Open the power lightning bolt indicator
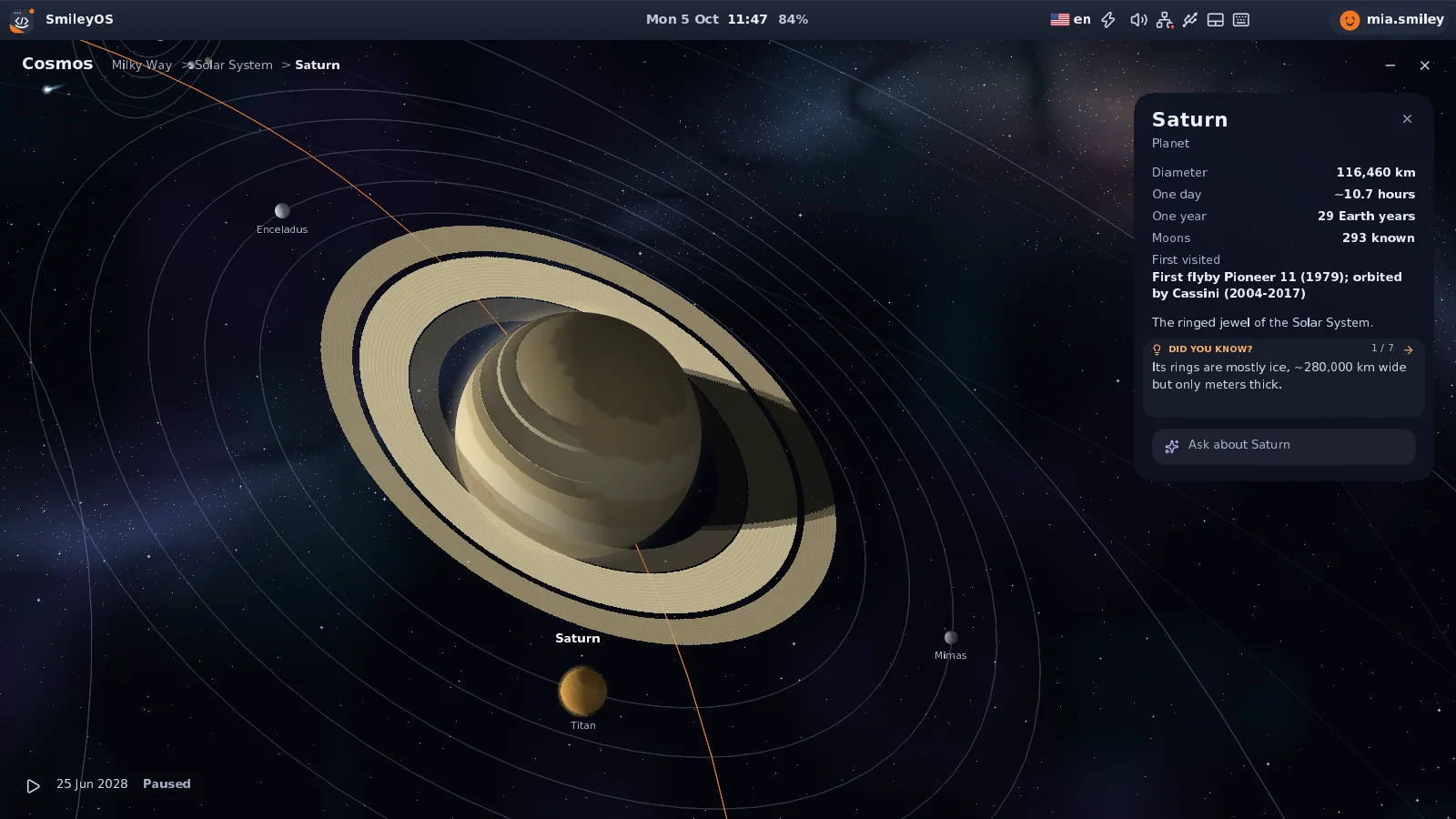This screenshot has height=819, width=1456. tap(1108, 20)
